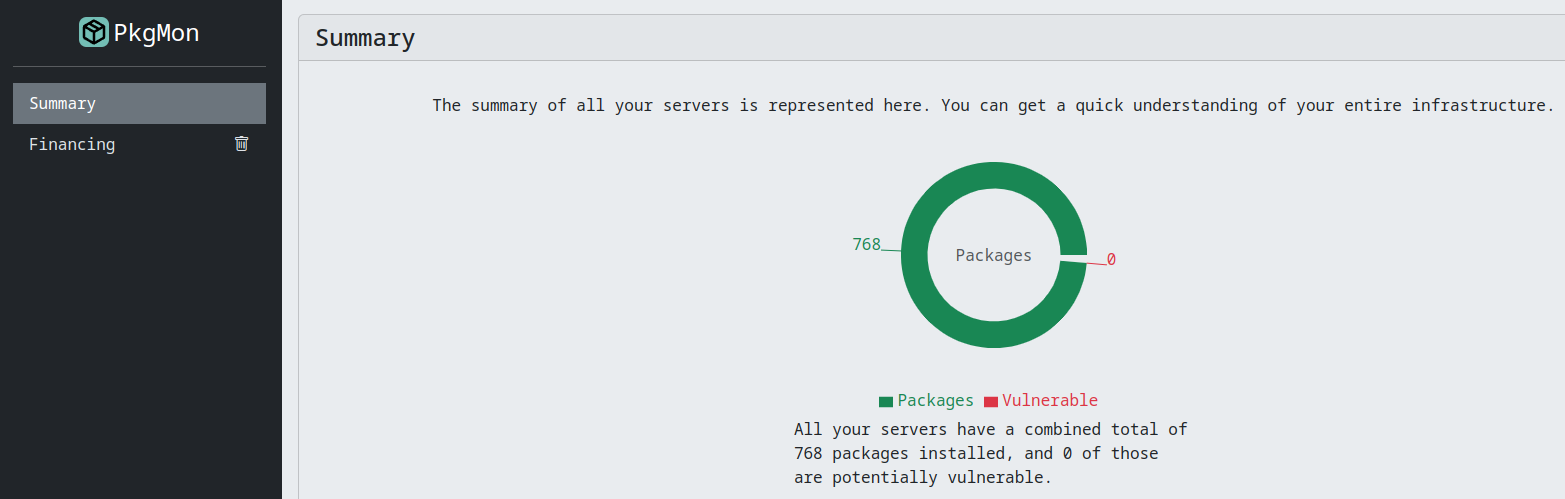The image size is (1565, 499).
Task: Click the red 0 chart label
Action: tap(1111, 260)
